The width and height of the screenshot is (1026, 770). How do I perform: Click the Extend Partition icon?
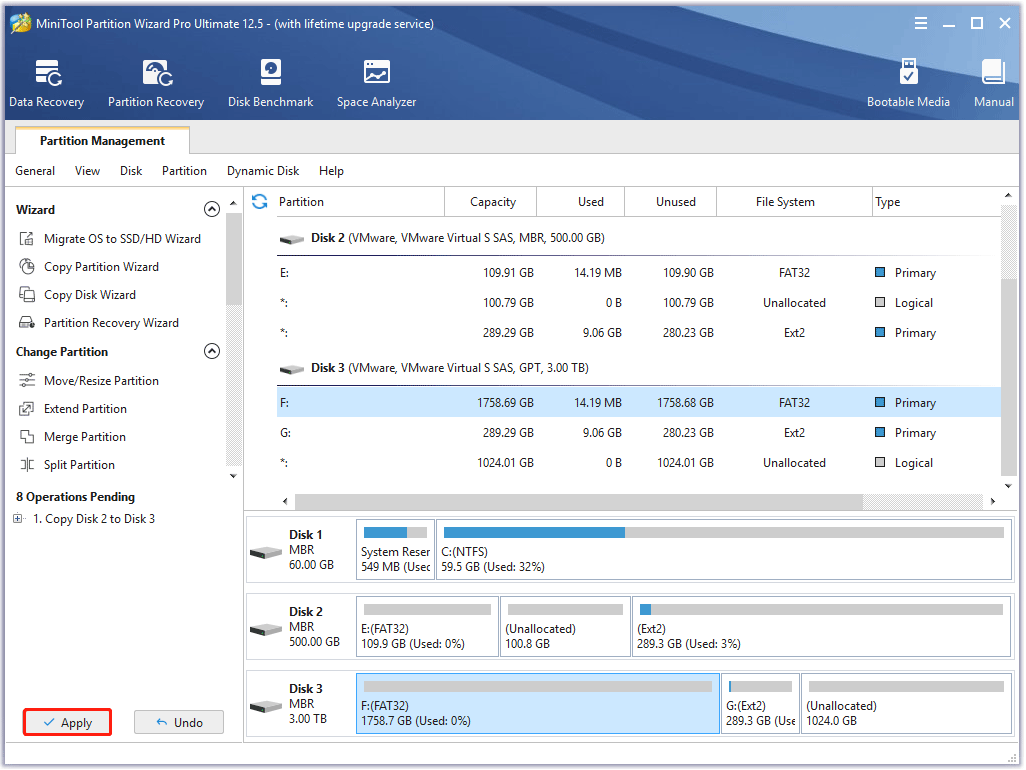point(27,409)
